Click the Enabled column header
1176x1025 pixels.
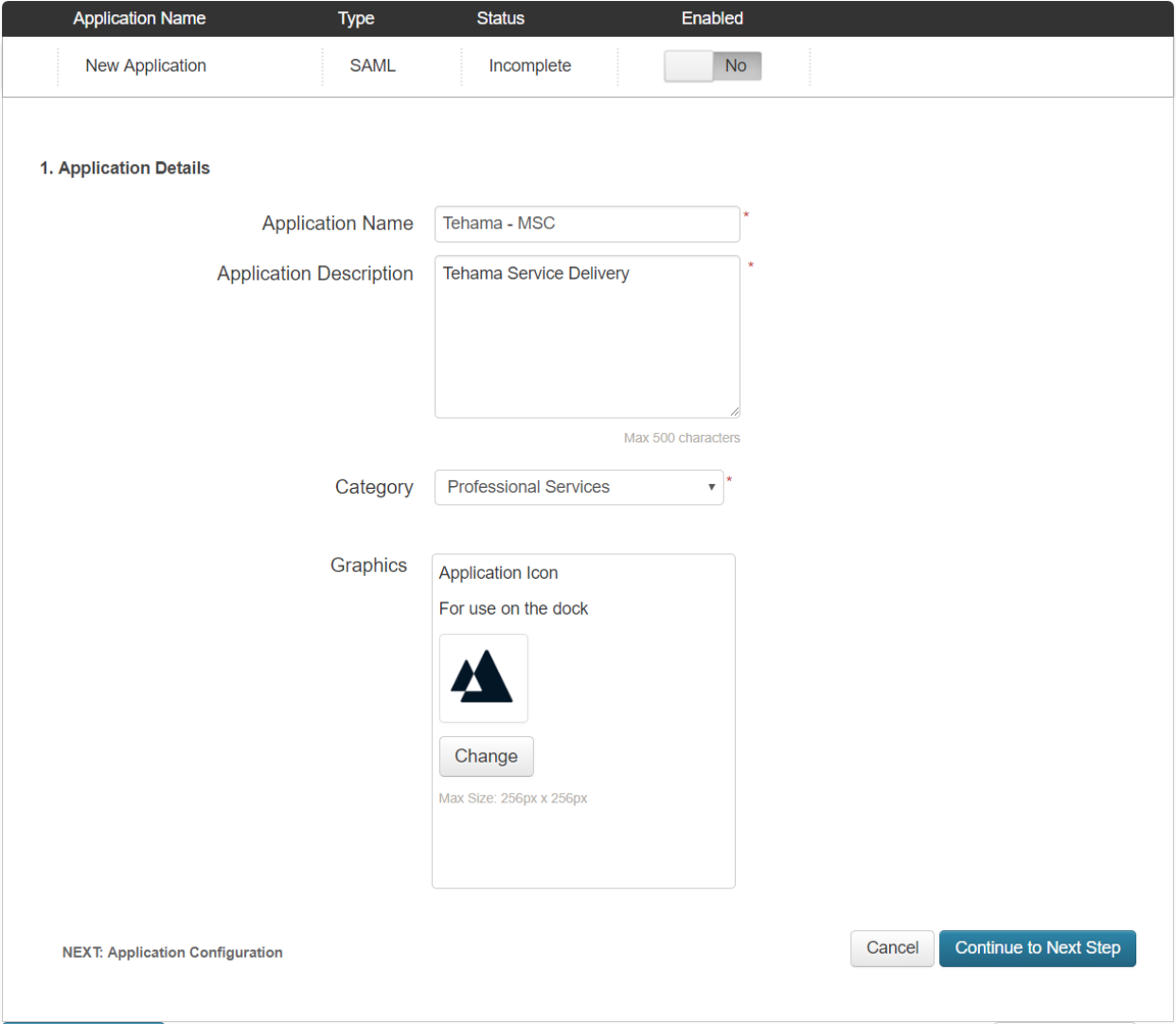[x=712, y=18]
